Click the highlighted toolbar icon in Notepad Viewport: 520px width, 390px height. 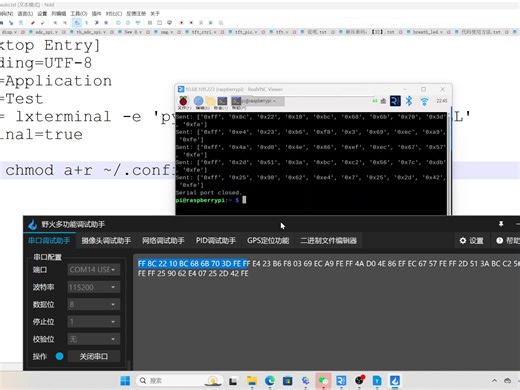coord(77,23)
